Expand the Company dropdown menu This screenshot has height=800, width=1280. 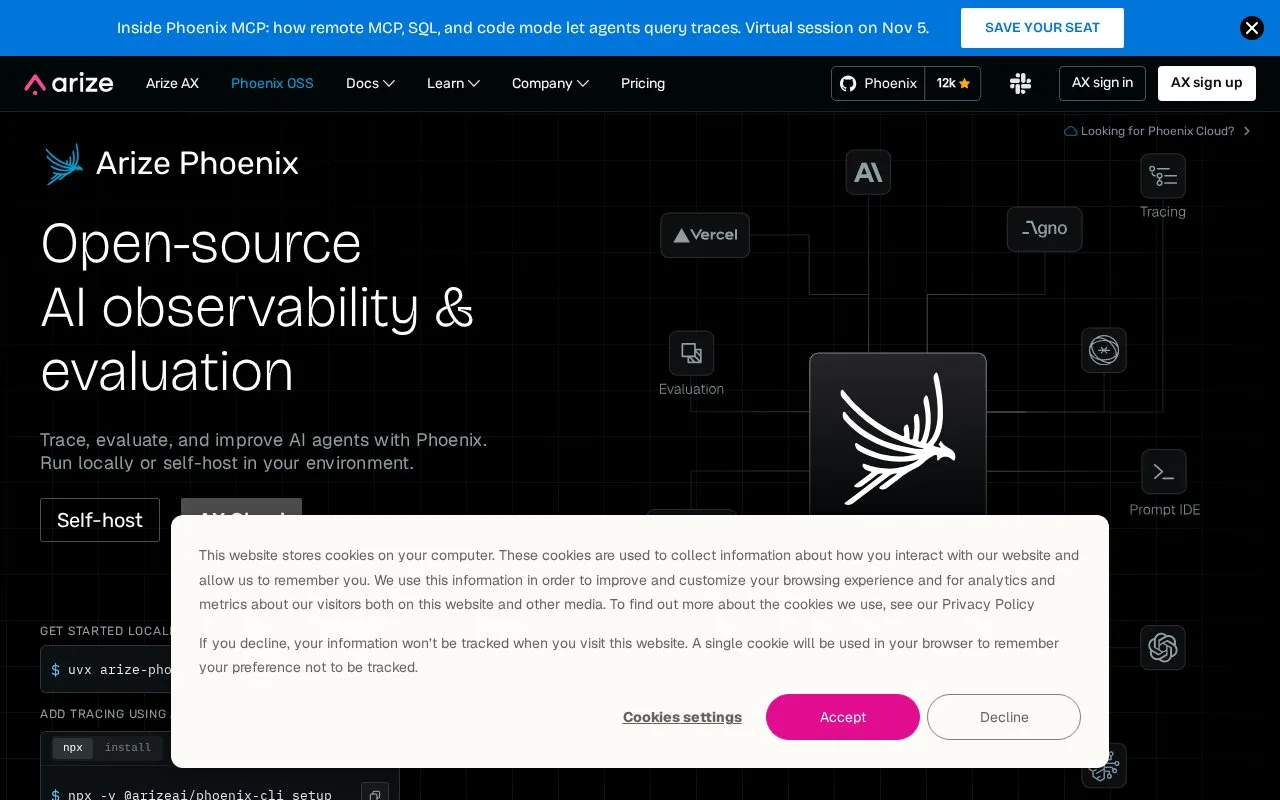[x=550, y=83]
